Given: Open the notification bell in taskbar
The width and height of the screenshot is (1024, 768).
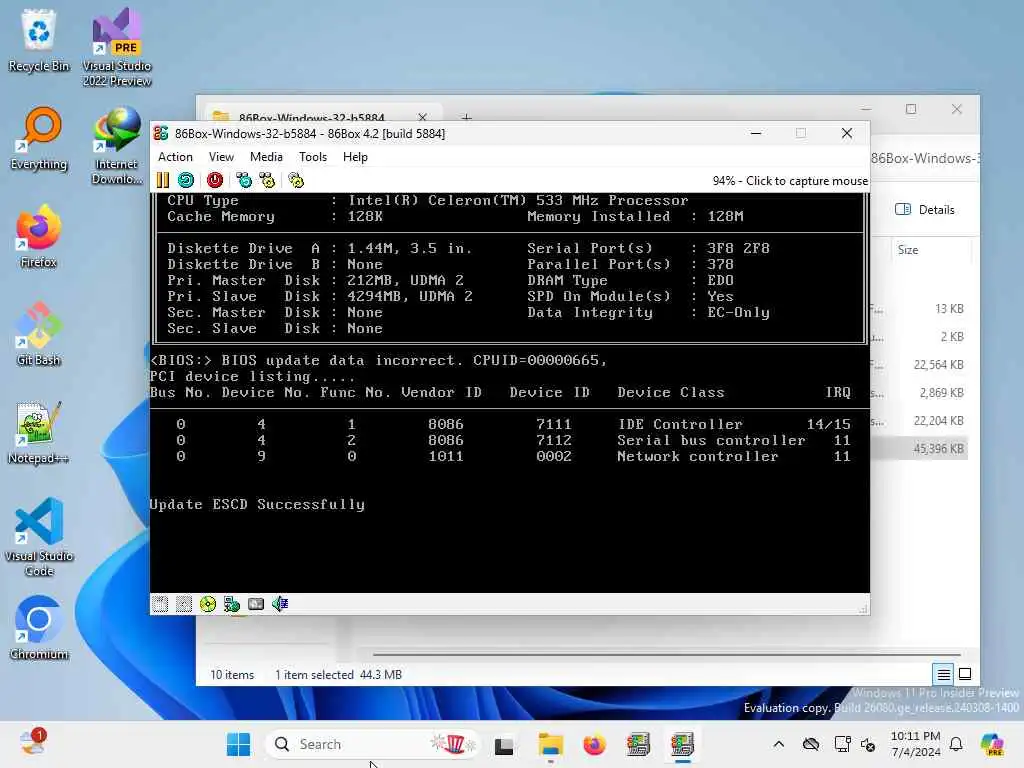Looking at the screenshot, I should click(956, 744).
